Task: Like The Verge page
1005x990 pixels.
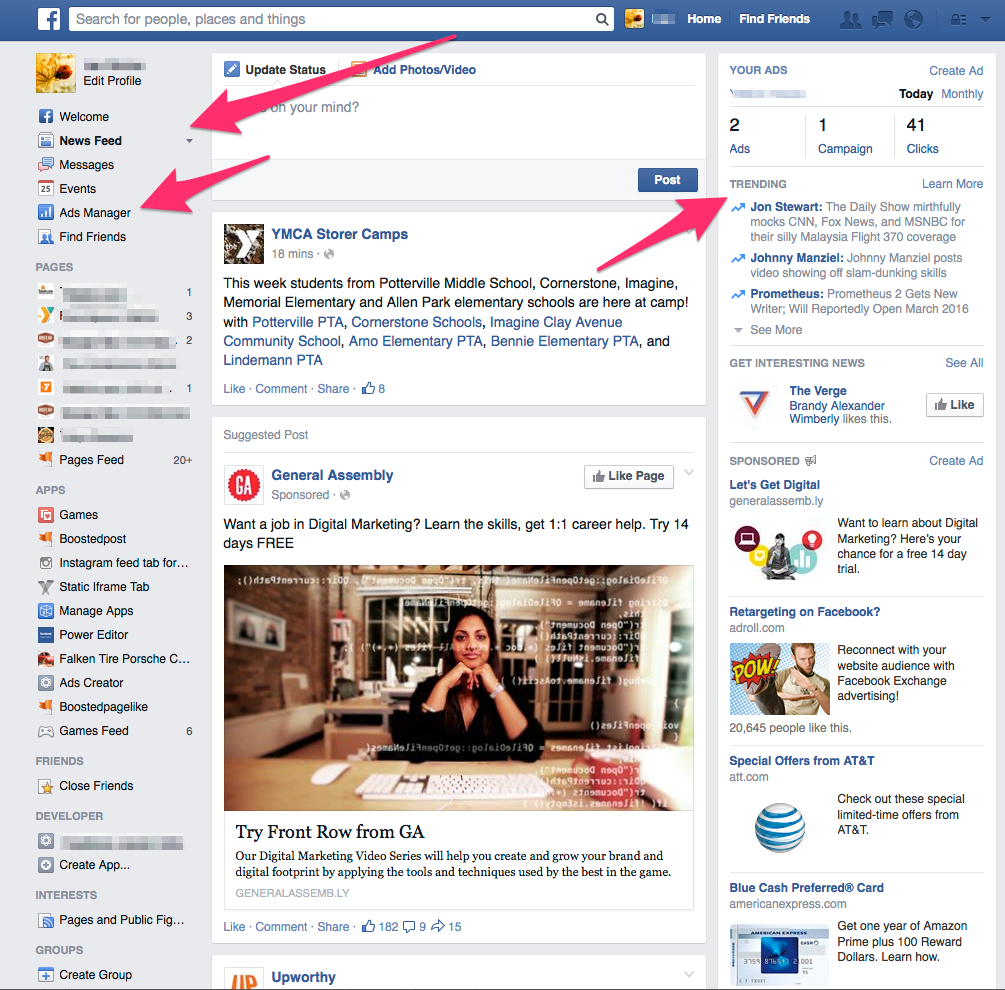Action: tap(954, 404)
